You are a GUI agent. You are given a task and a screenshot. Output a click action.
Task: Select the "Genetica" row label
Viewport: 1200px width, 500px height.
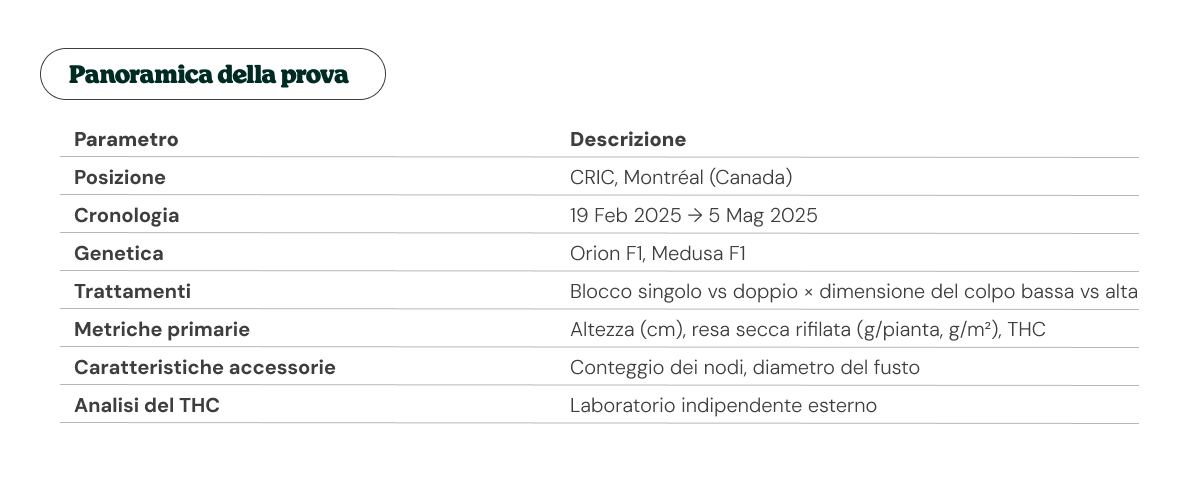tap(118, 253)
